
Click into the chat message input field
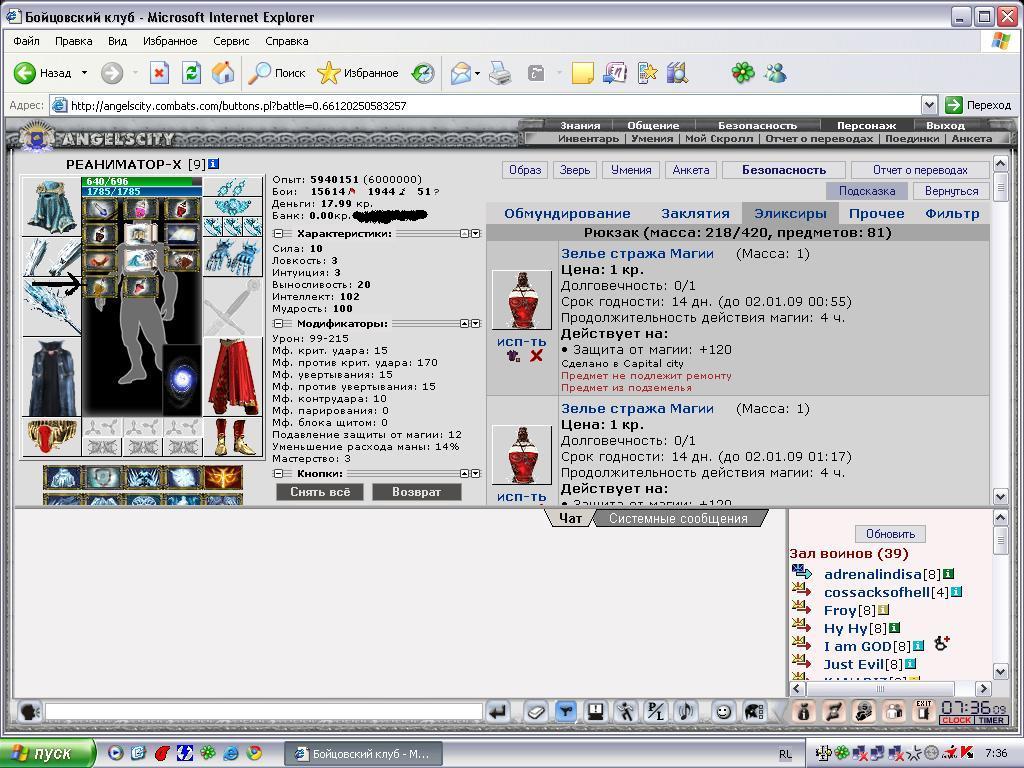(x=264, y=712)
